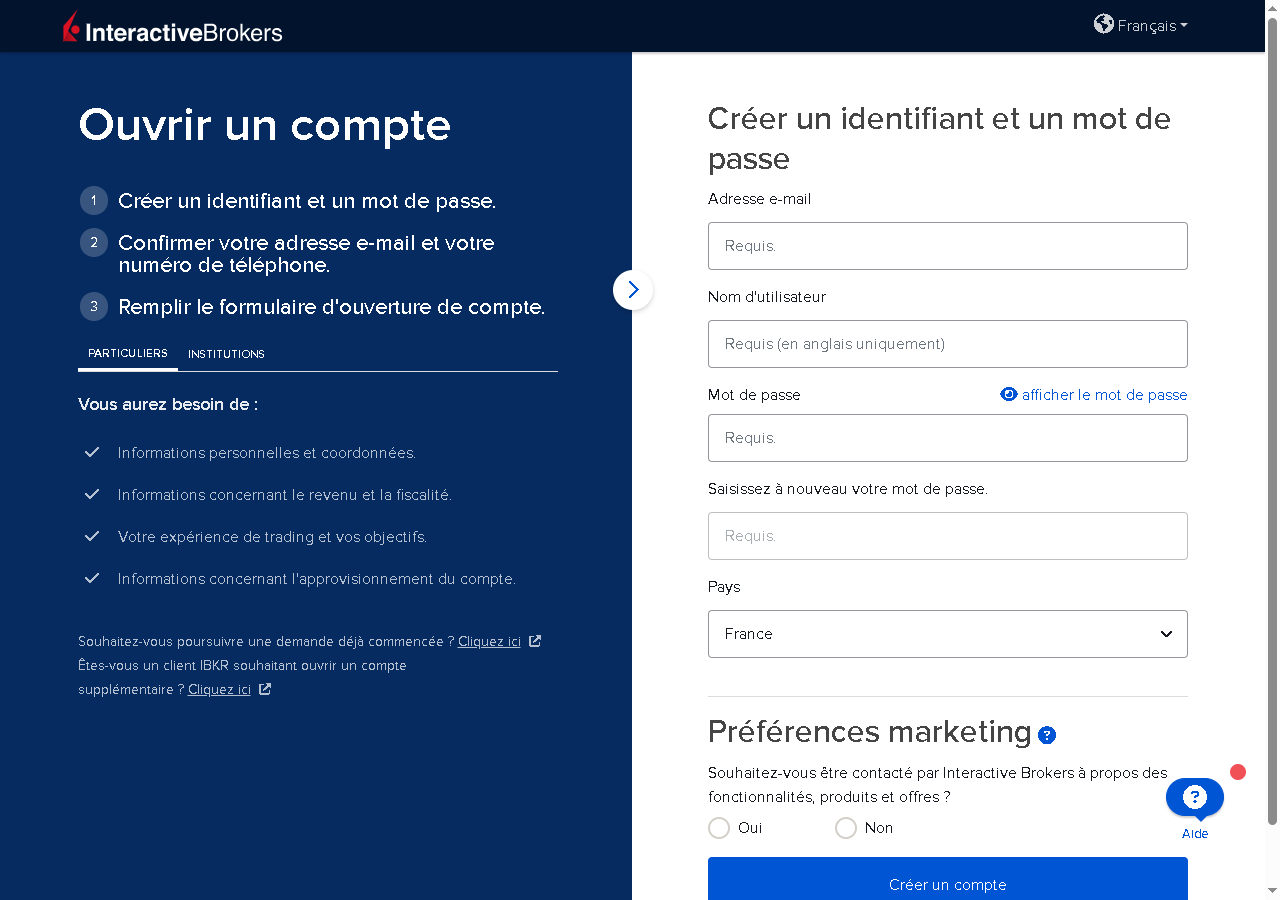Open the Aide help chat bubble
This screenshot has width=1280, height=900.
point(1195,798)
